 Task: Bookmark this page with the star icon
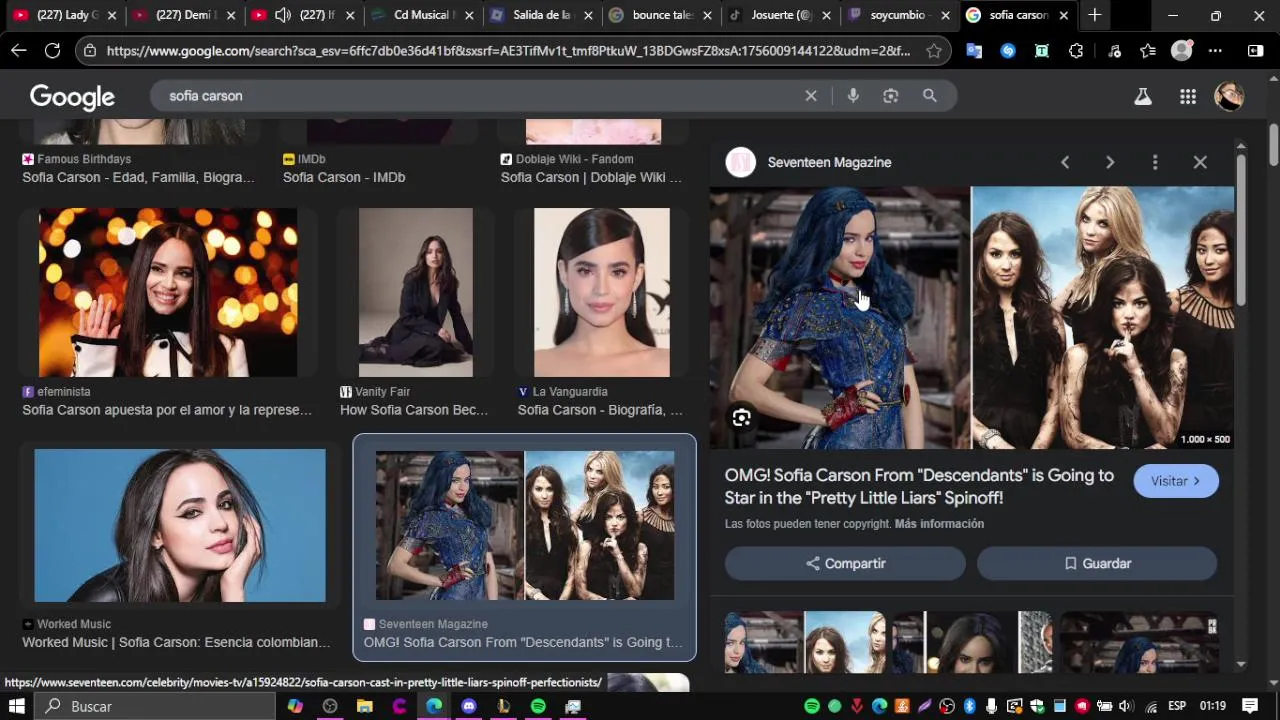tap(934, 50)
